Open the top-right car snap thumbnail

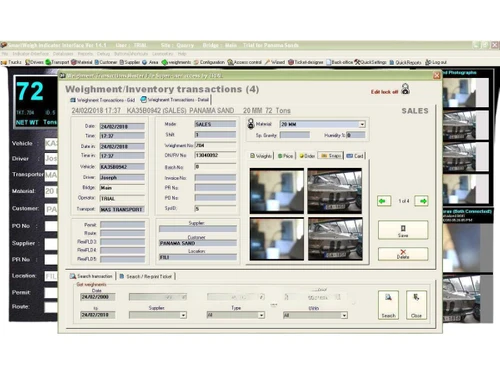click(335, 191)
